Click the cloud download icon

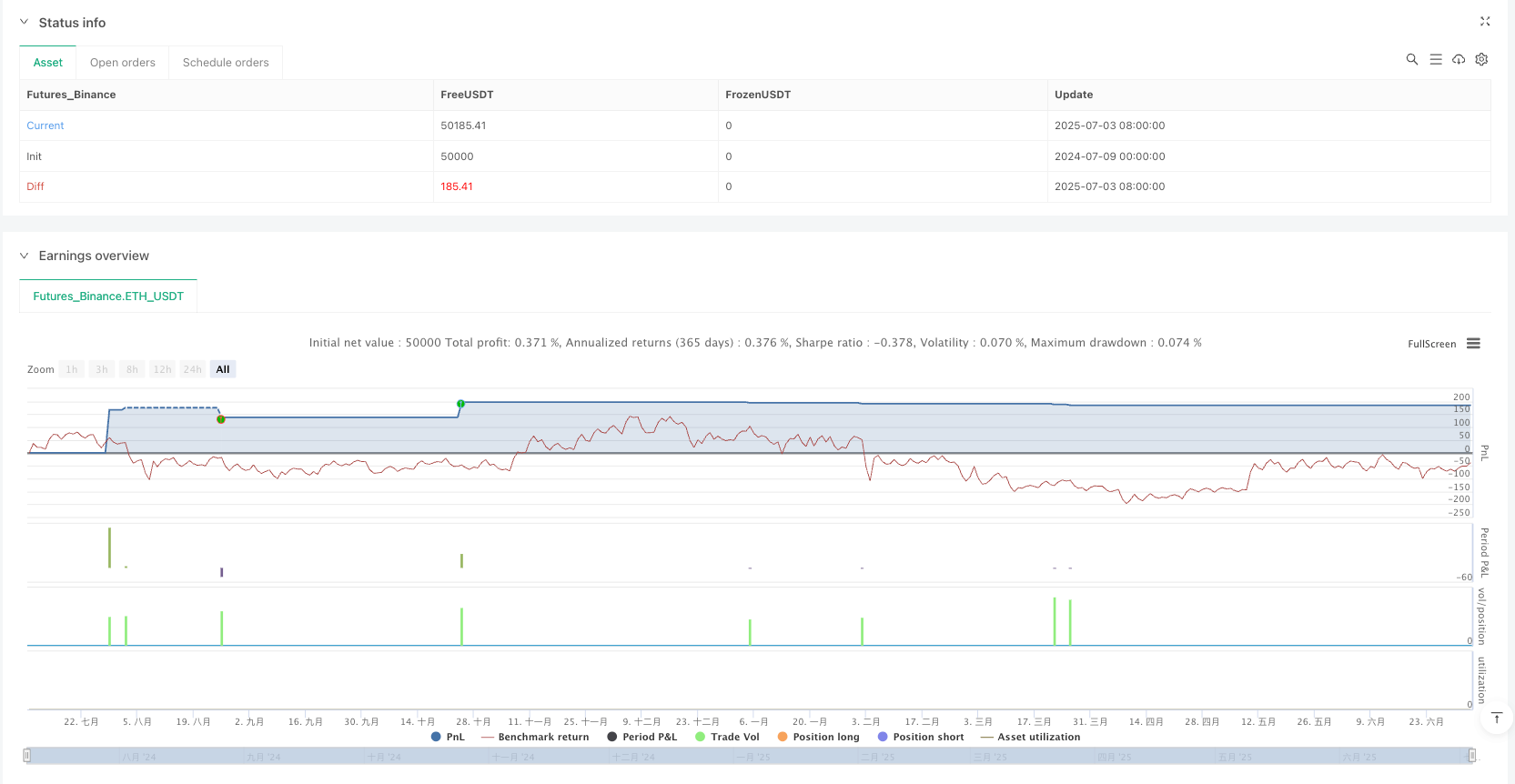click(x=1459, y=59)
